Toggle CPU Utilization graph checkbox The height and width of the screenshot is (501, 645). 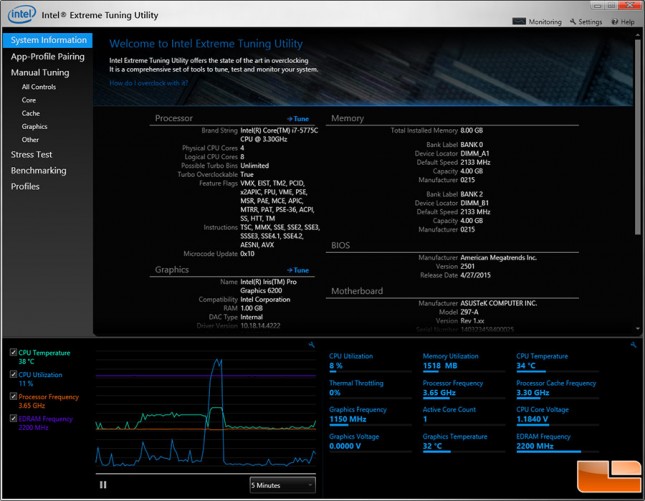coord(13,374)
